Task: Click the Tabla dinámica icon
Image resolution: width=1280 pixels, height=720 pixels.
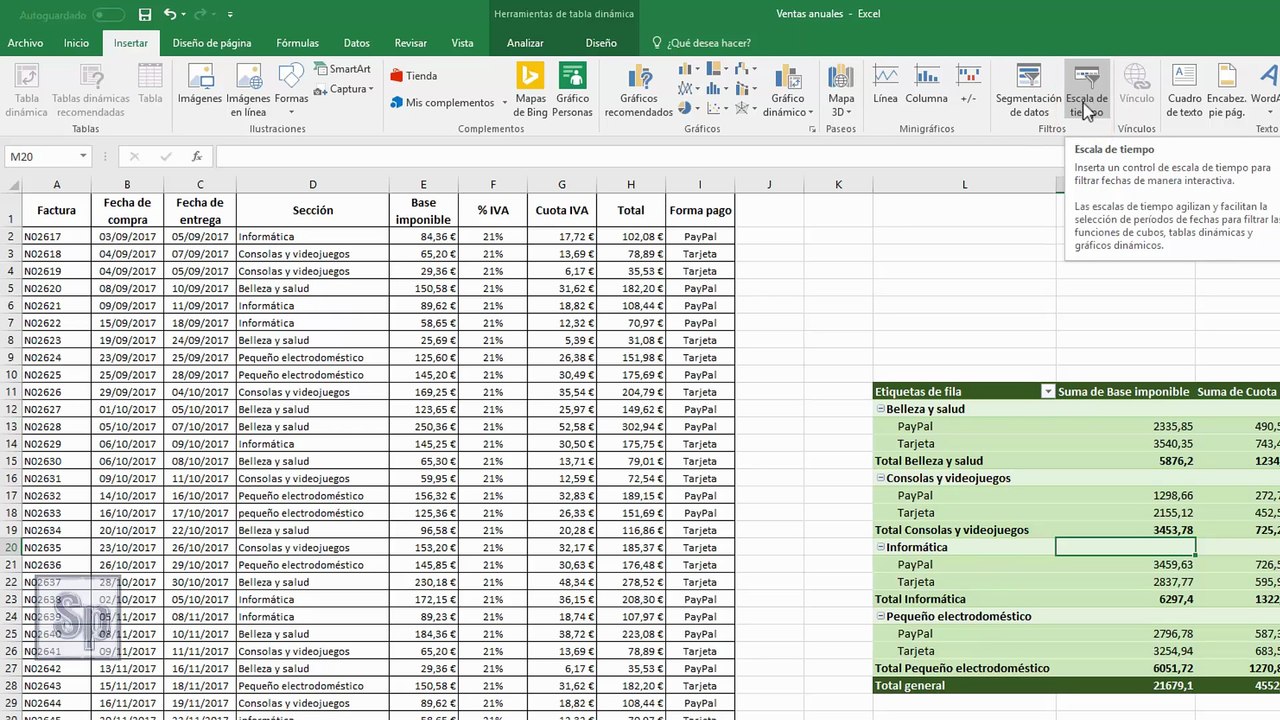Action: coord(26,91)
